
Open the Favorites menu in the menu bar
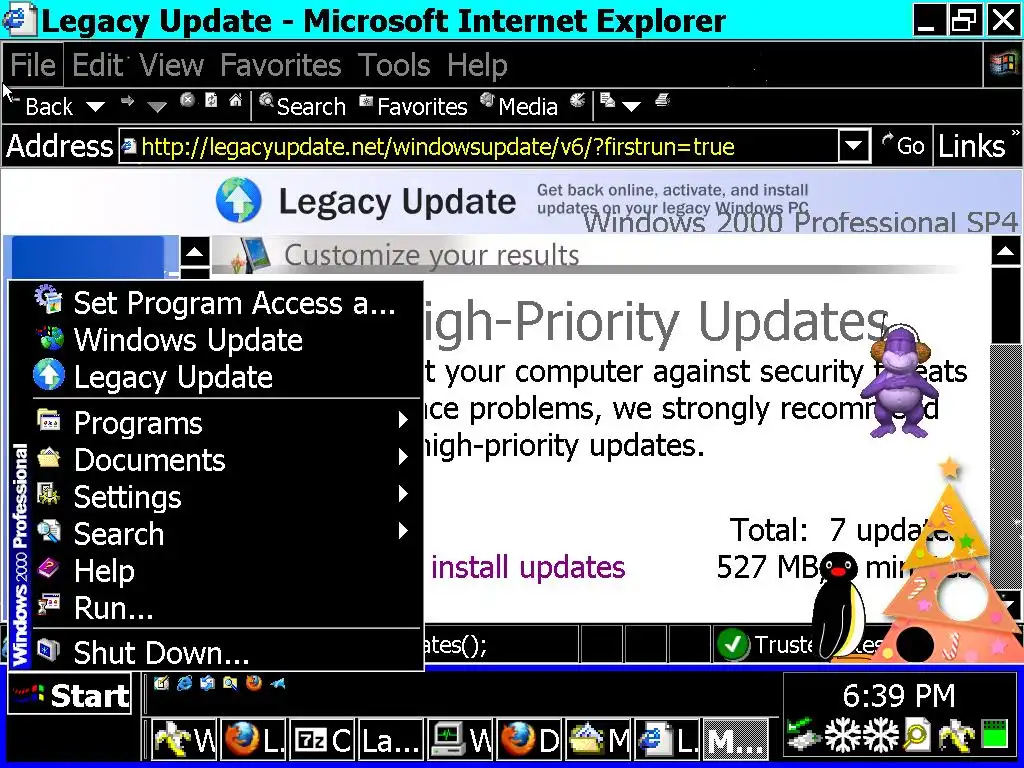point(281,65)
